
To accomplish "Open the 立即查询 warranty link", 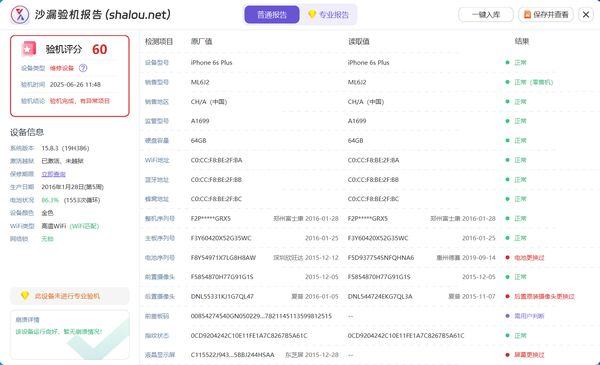I will (54, 174).
